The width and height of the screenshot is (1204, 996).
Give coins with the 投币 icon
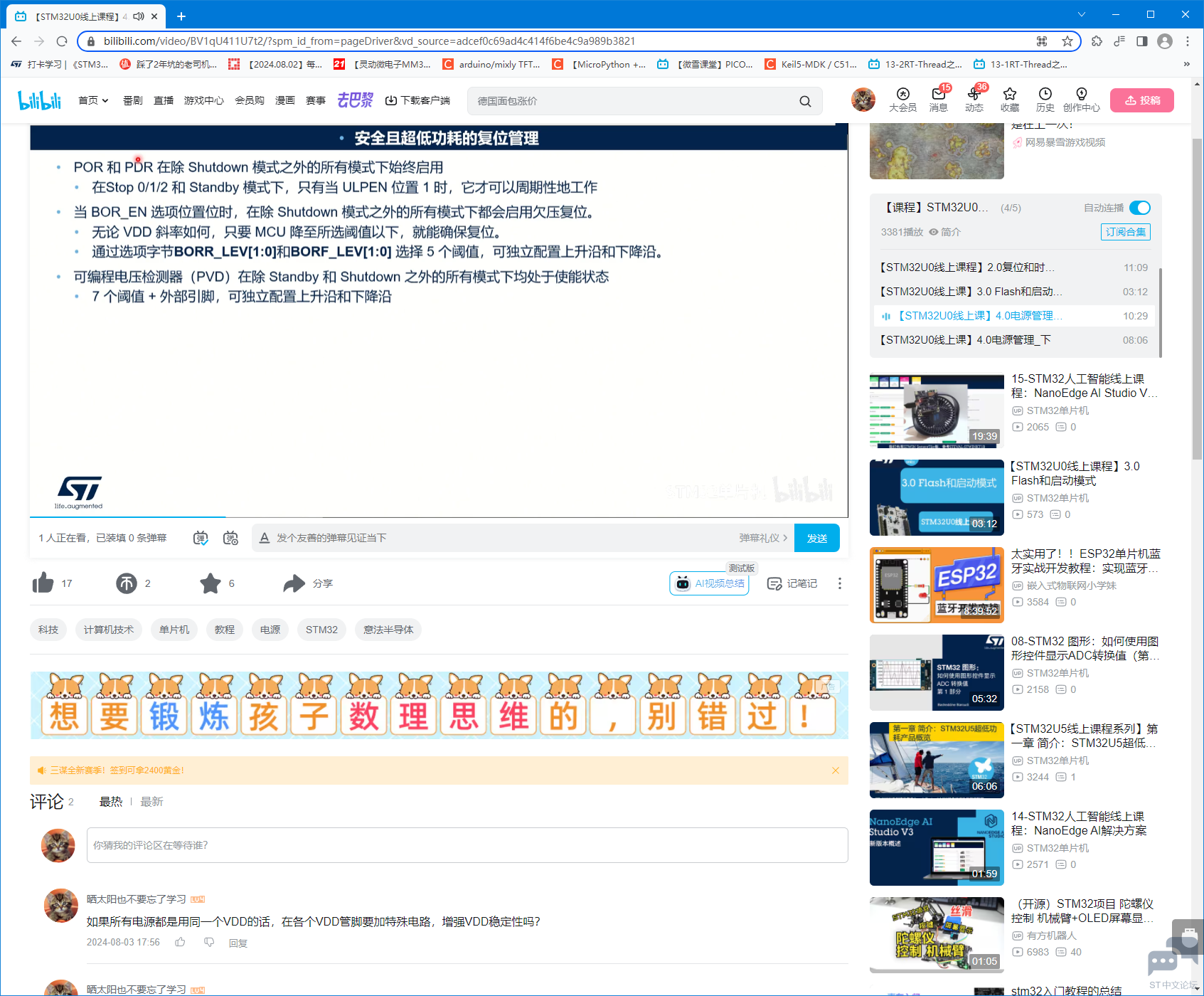coord(127,583)
